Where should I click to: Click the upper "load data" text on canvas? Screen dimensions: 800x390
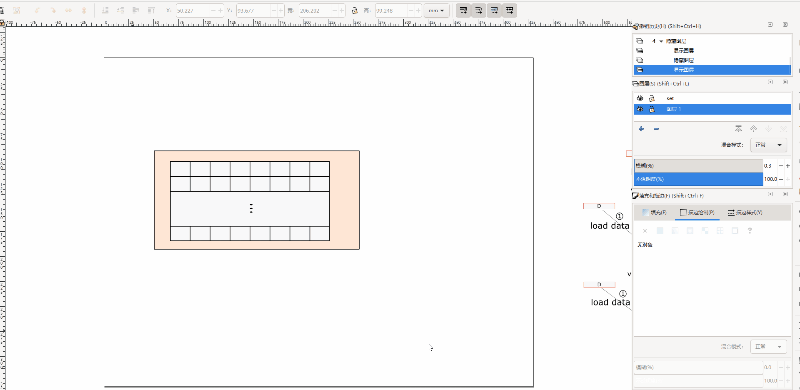610,226
